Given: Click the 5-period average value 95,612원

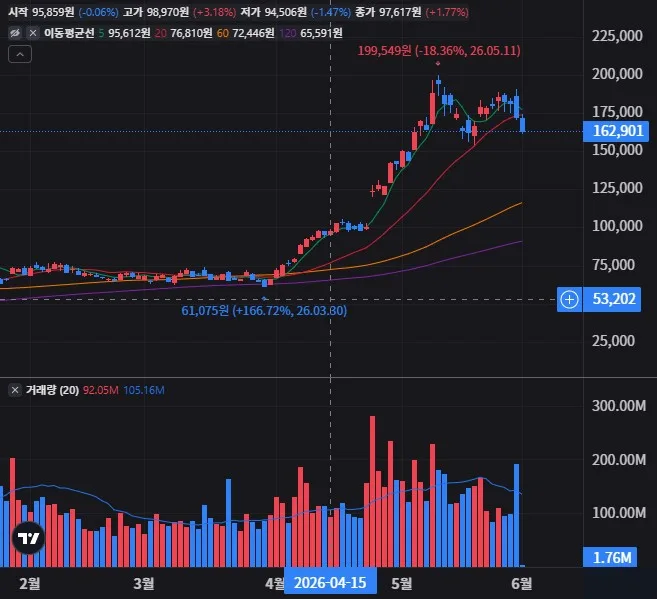Looking at the screenshot, I should (x=129, y=33).
